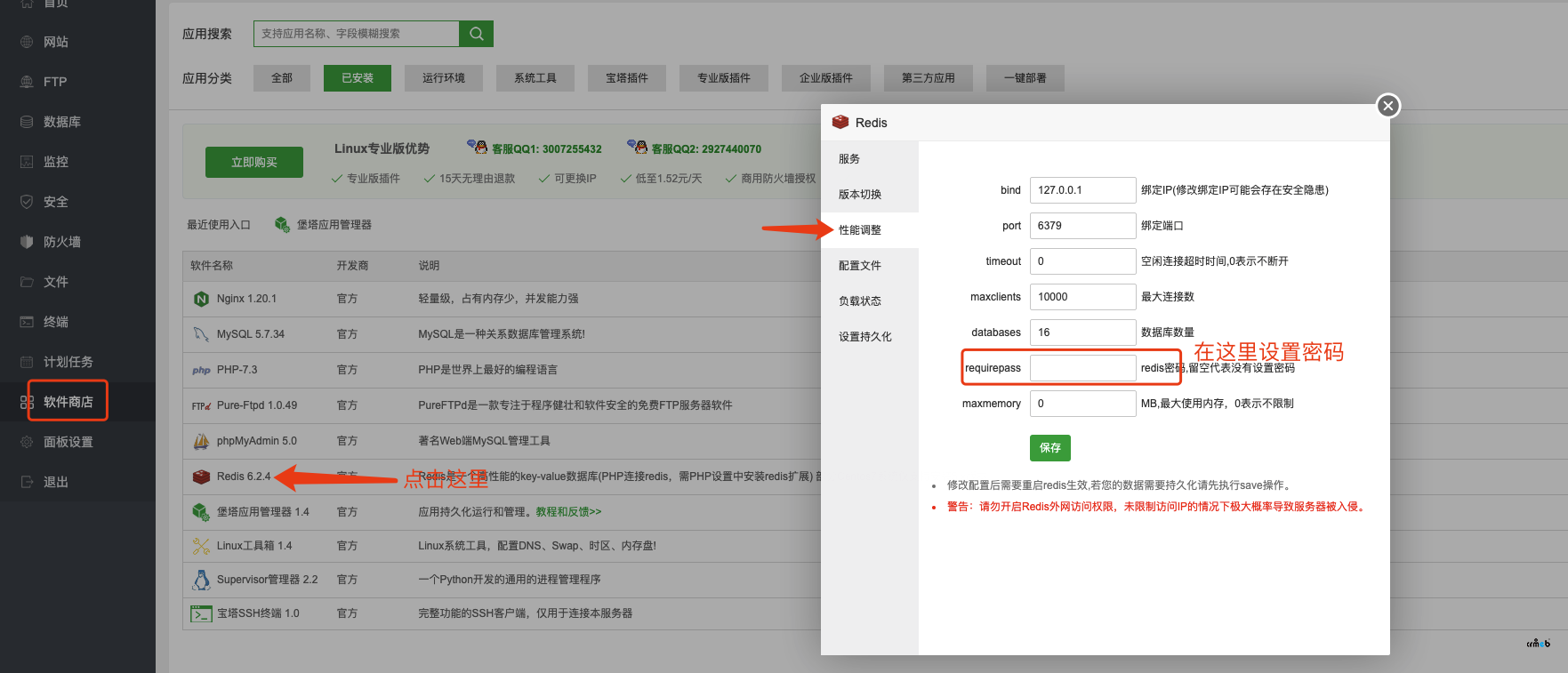
Task: Open the 设置持久化 tab
Action: tap(864, 337)
